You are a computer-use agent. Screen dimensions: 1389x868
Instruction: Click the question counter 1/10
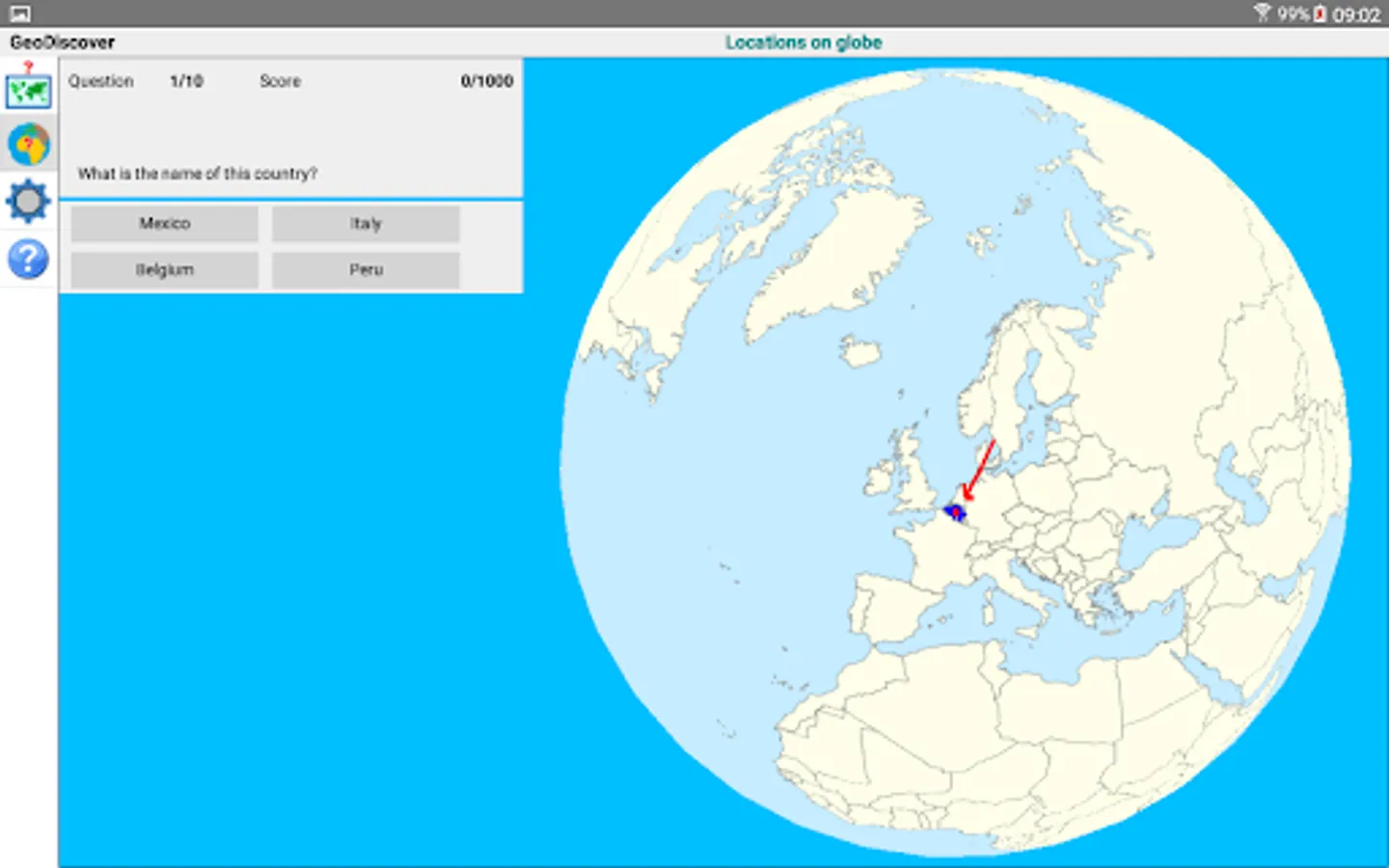[x=186, y=81]
